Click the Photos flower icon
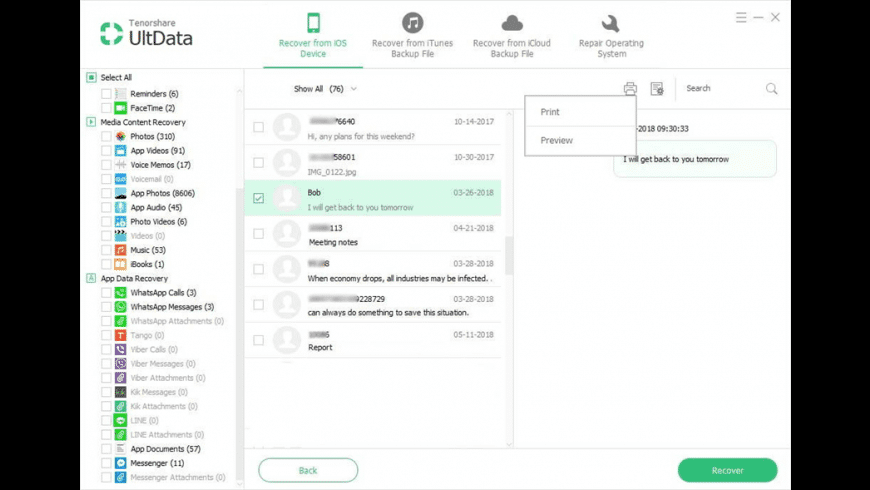870x490 pixels. click(120, 137)
